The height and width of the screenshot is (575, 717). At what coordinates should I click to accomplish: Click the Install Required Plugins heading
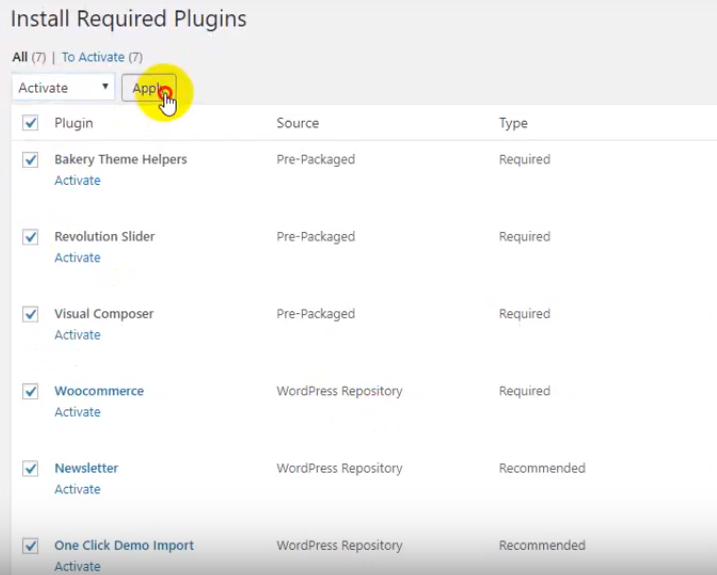pos(128,20)
